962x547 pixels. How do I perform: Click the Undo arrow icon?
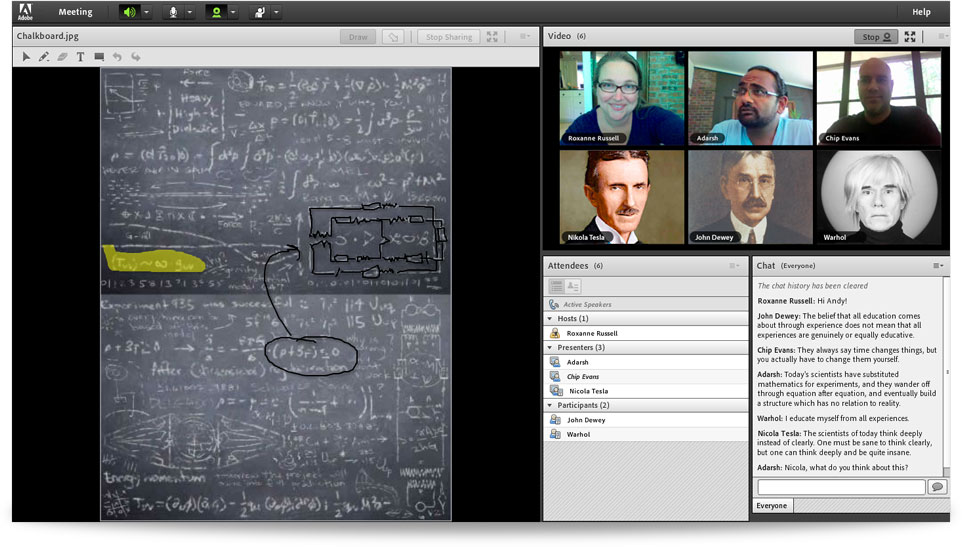117,56
